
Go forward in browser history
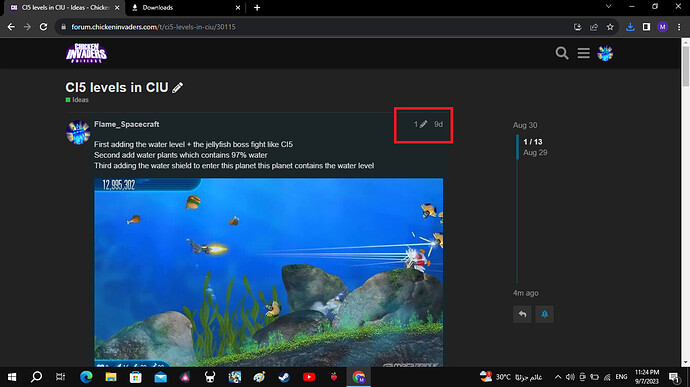click(27, 27)
